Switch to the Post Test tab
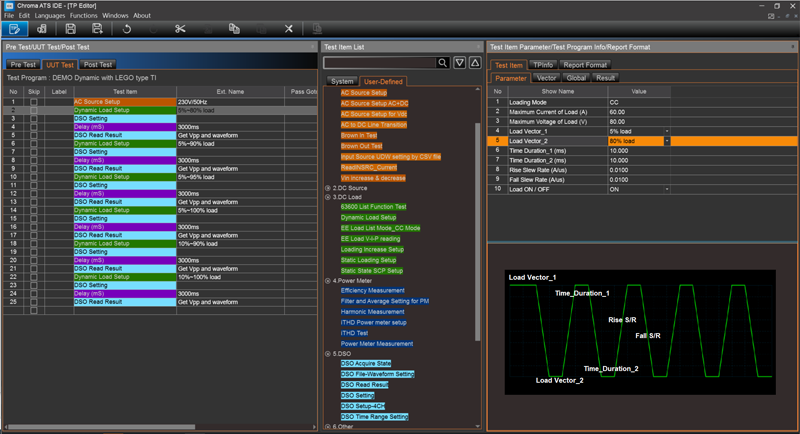Image resolution: width=800 pixels, height=434 pixels. 97,64
